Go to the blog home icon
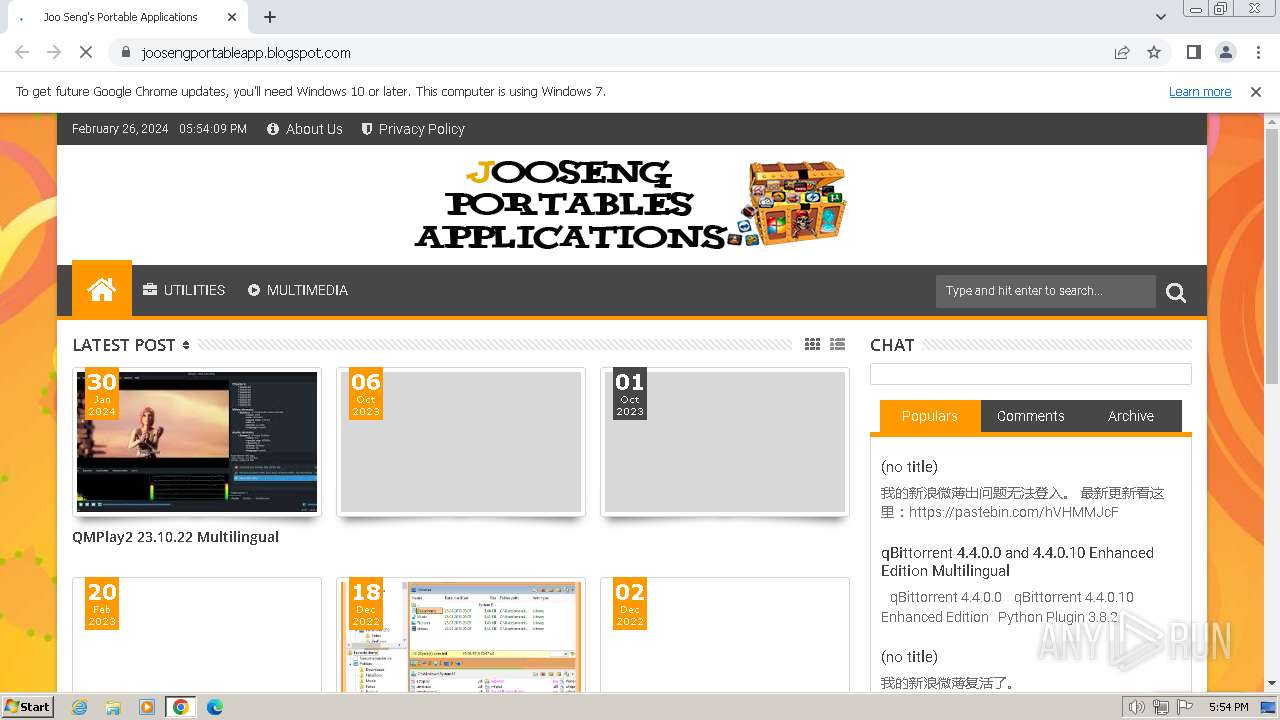This screenshot has height=720, width=1280. (102, 290)
